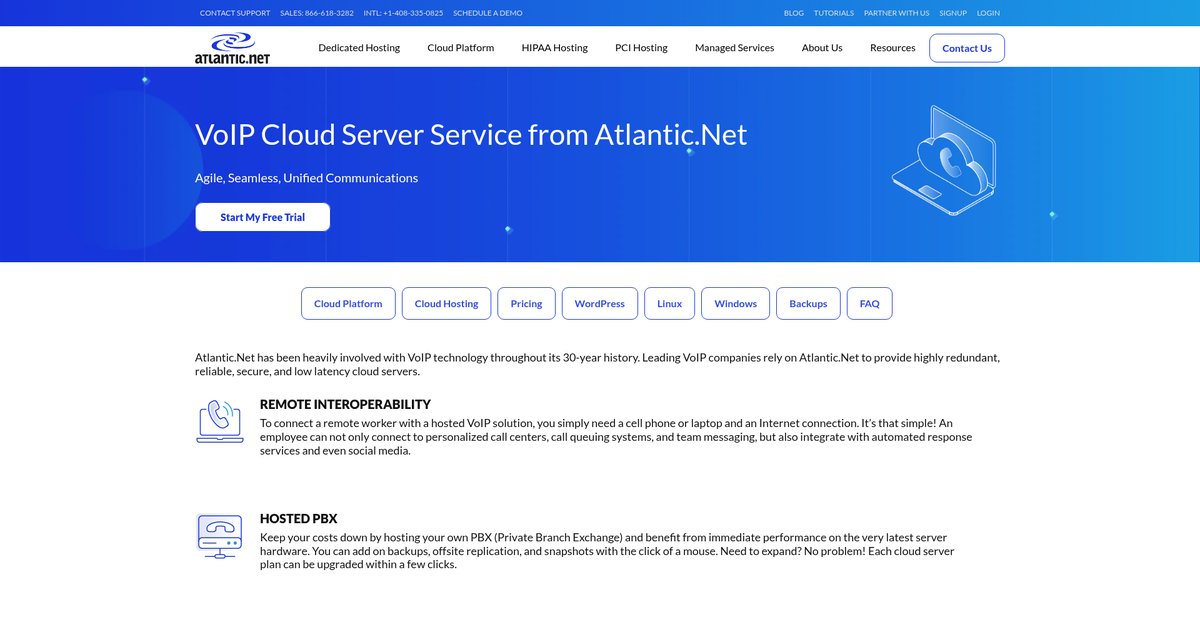
Task: Click the paragraph starting "Atlantic.Net has been heavily involved"
Action: [x=597, y=364]
